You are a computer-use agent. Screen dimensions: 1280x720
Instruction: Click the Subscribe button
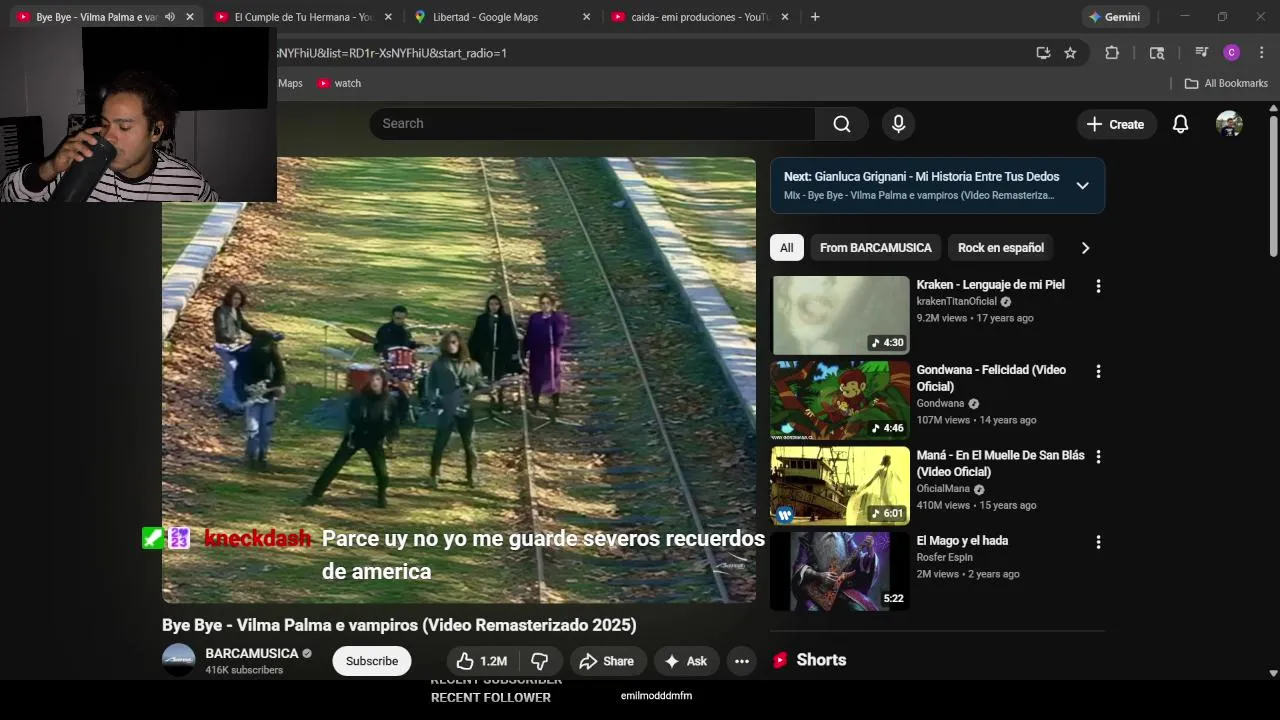point(372,661)
